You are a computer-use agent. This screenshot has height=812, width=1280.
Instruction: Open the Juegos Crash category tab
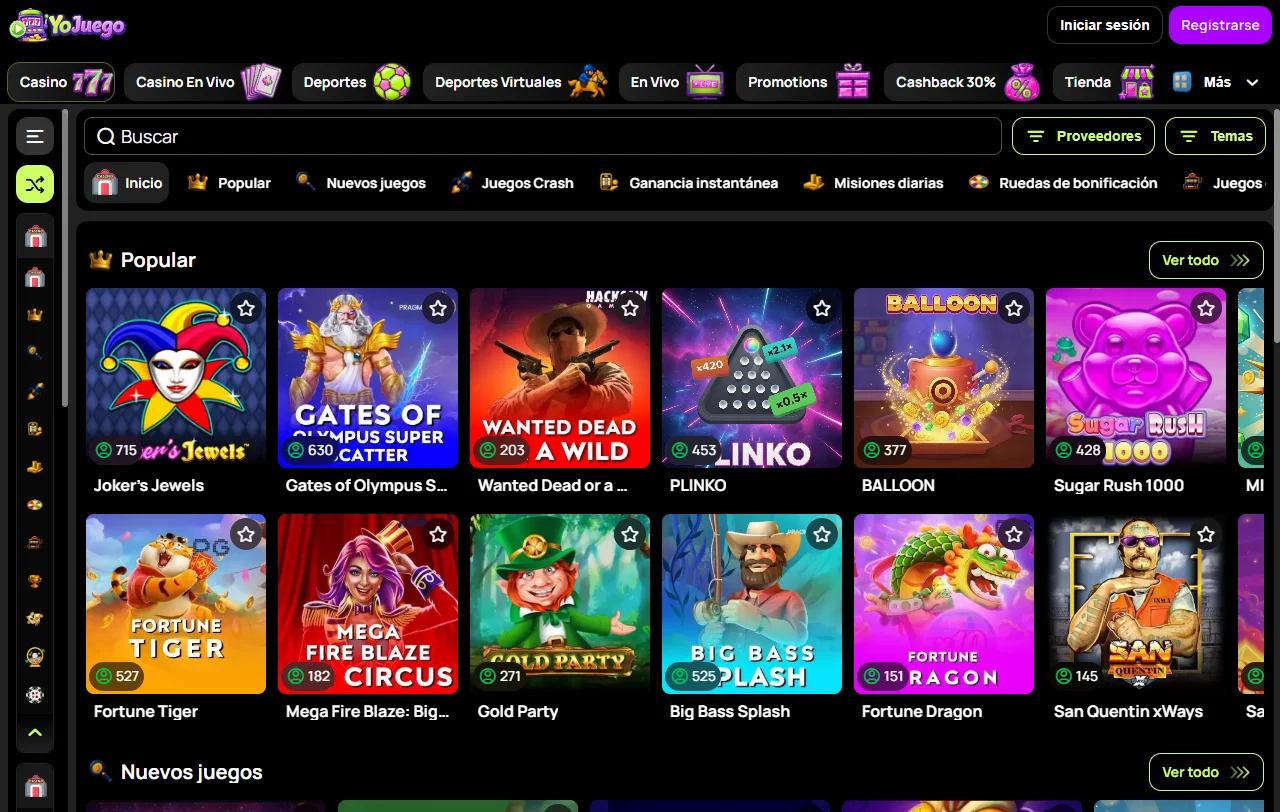512,183
